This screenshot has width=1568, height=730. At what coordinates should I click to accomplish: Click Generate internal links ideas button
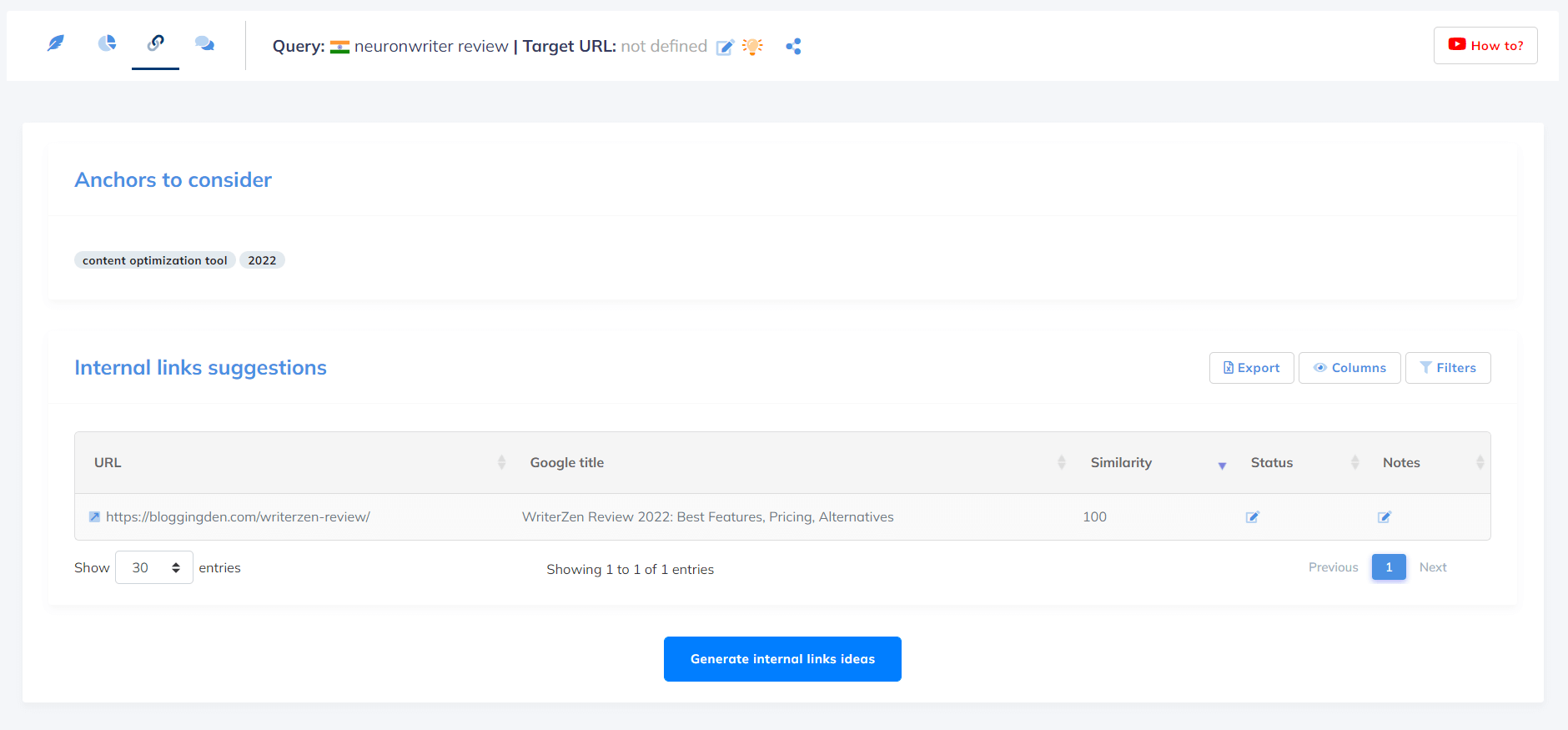pyautogui.click(x=782, y=659)
